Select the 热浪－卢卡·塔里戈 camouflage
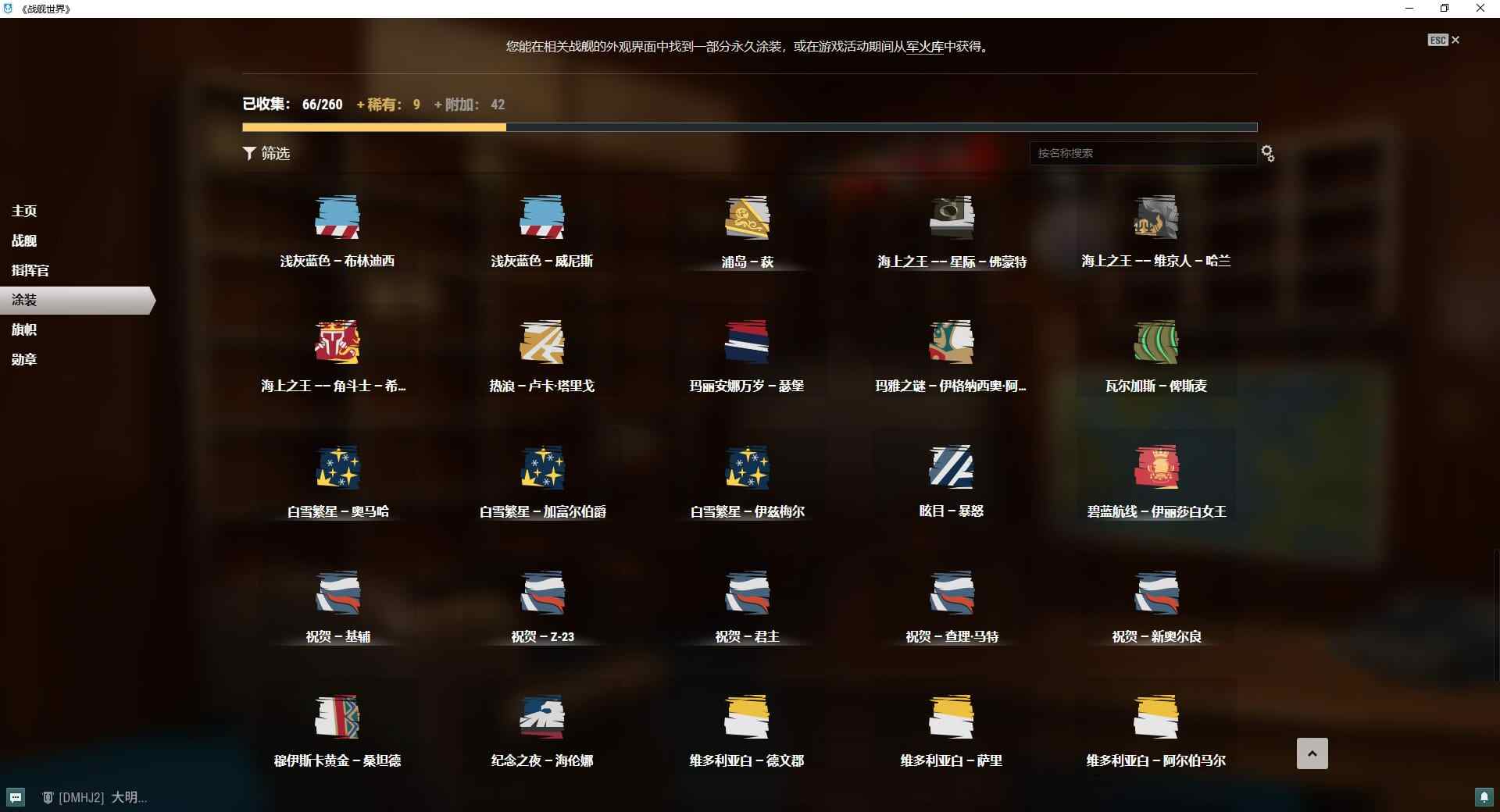This screenshot has width=1500, height=812. (543, 351)
